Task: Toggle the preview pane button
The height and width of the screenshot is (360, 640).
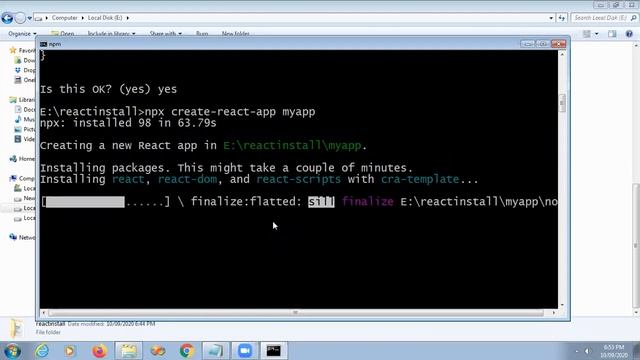Action: click(x=612, y=34)
